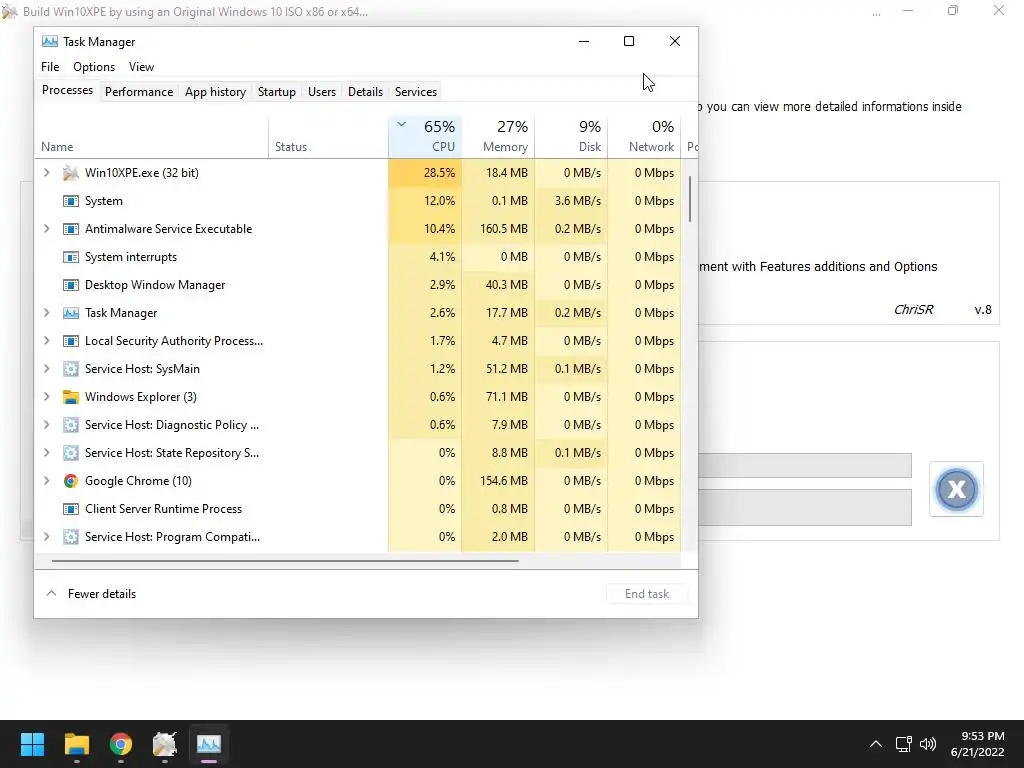Switch to the Startup tab
Image resolution: width=1024 pixels, height=768 pixels.
coord(277,92)
